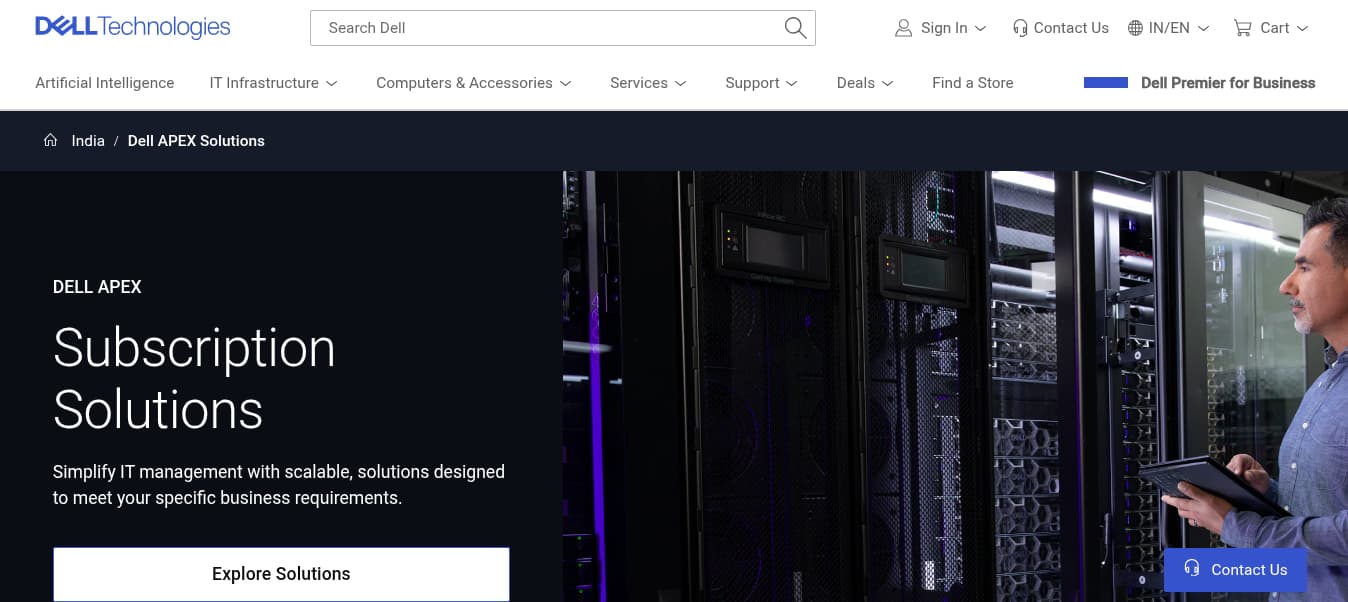The image size is (1348, 602).
Task: Expand the Cart chevron
Action: 1302,28
